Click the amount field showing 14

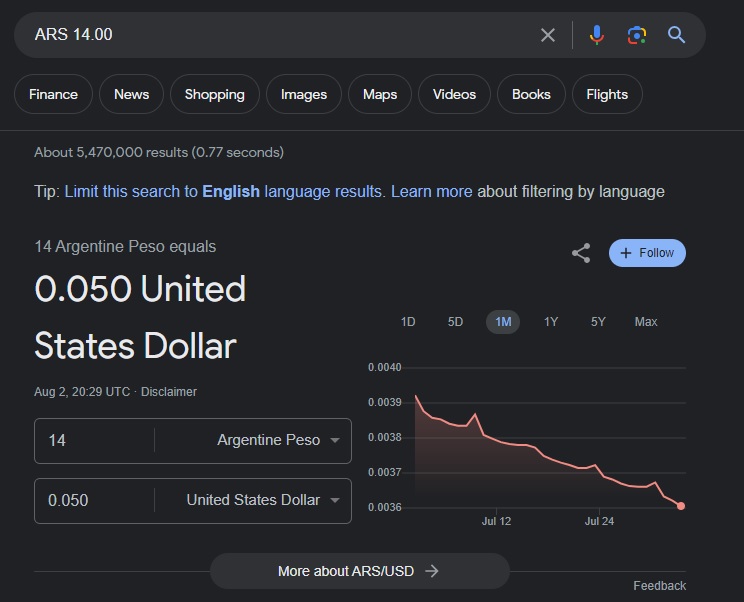coord(95,440)
